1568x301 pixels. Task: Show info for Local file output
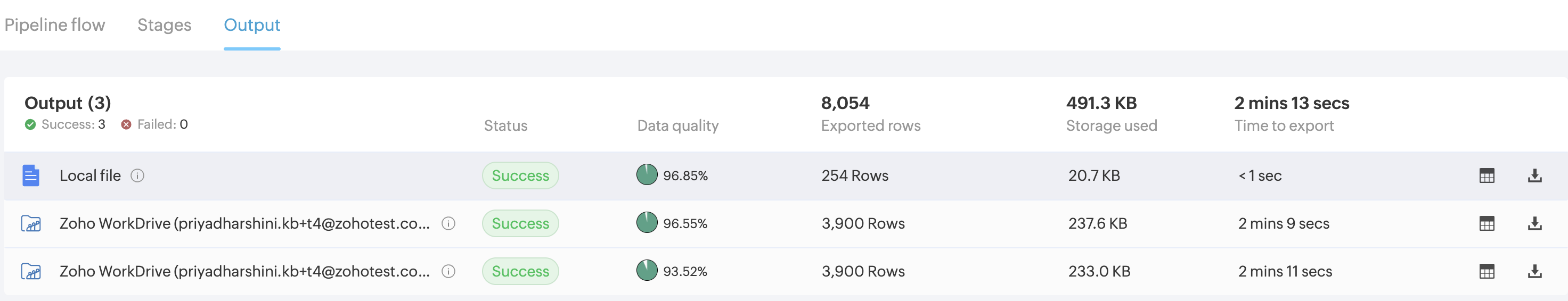(137, 175)
